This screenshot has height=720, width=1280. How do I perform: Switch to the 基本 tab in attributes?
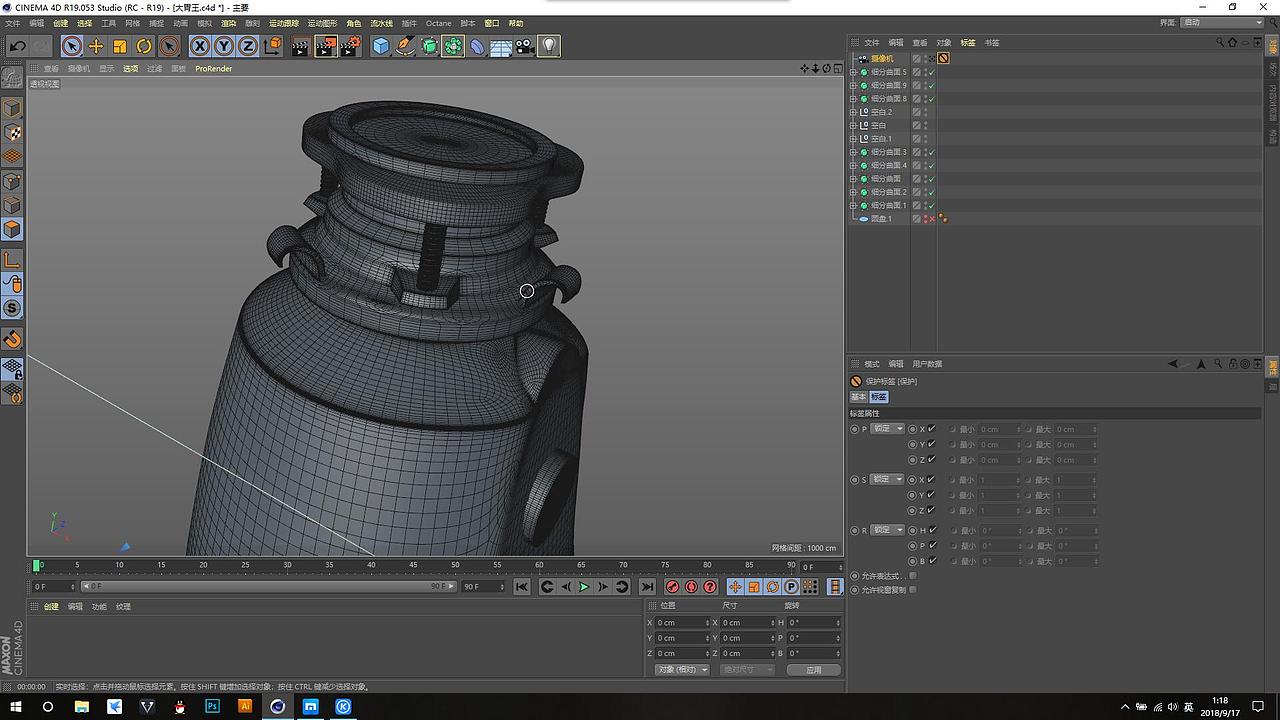tap(858, 397)
